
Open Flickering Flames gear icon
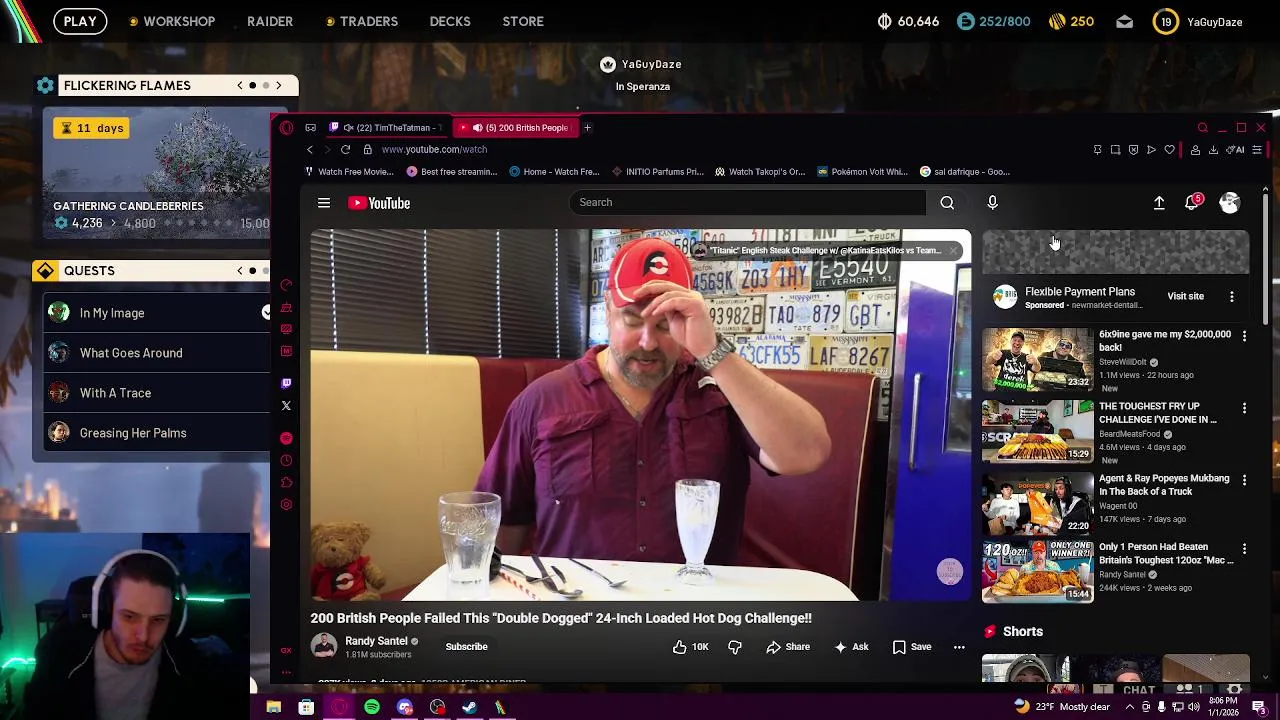click(x=45, y=85)
